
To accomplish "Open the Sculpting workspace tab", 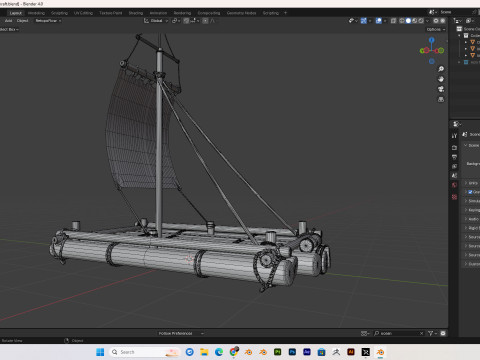I will coord(59,13).
